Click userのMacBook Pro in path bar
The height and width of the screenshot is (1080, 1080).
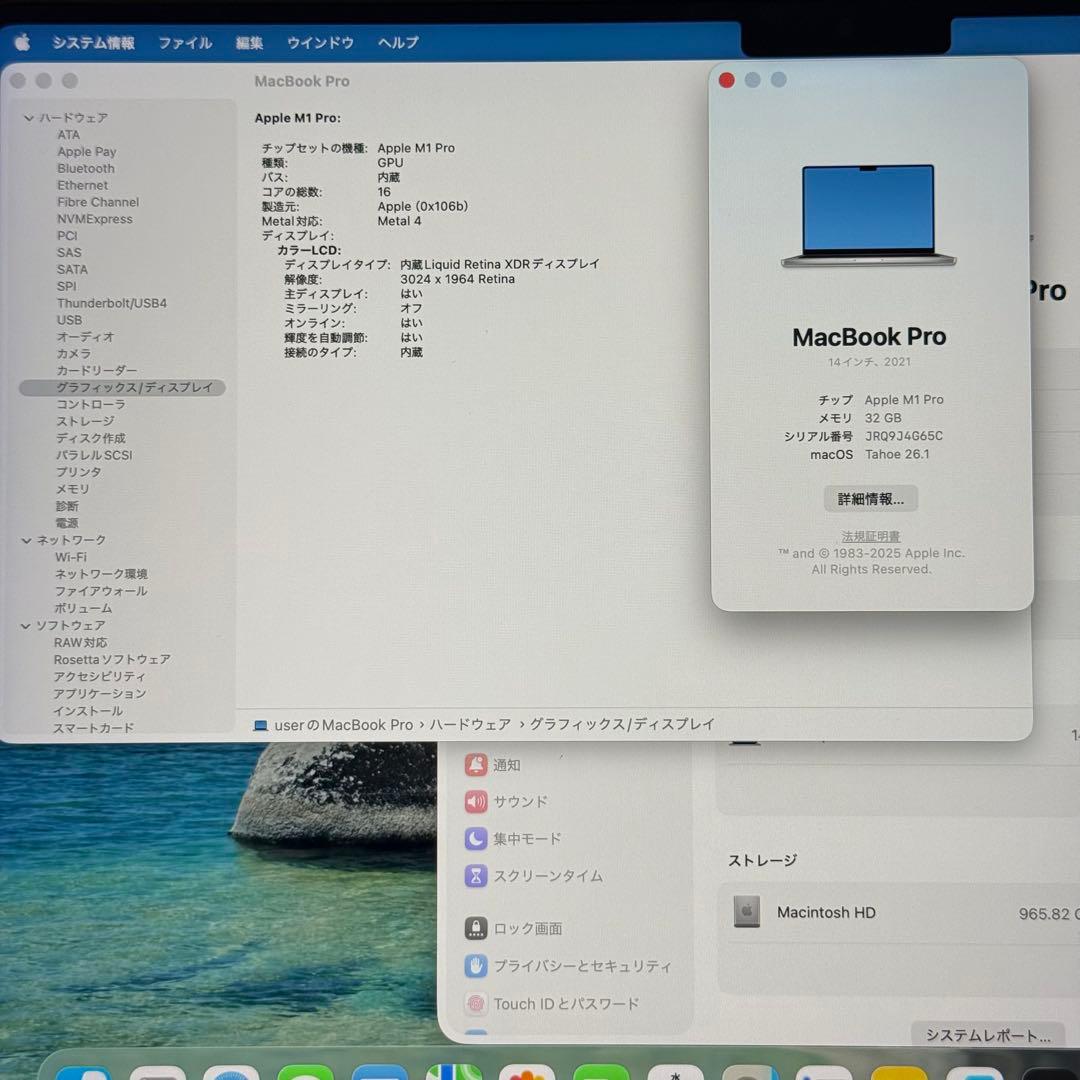tap(334, 725)
